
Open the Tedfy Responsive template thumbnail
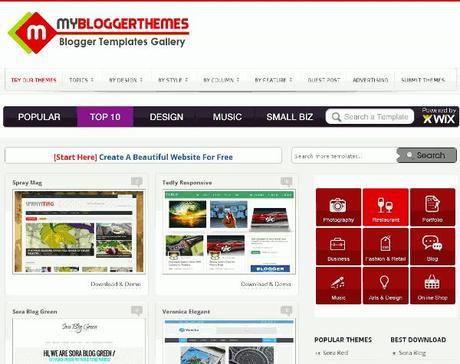click(229, 232)
